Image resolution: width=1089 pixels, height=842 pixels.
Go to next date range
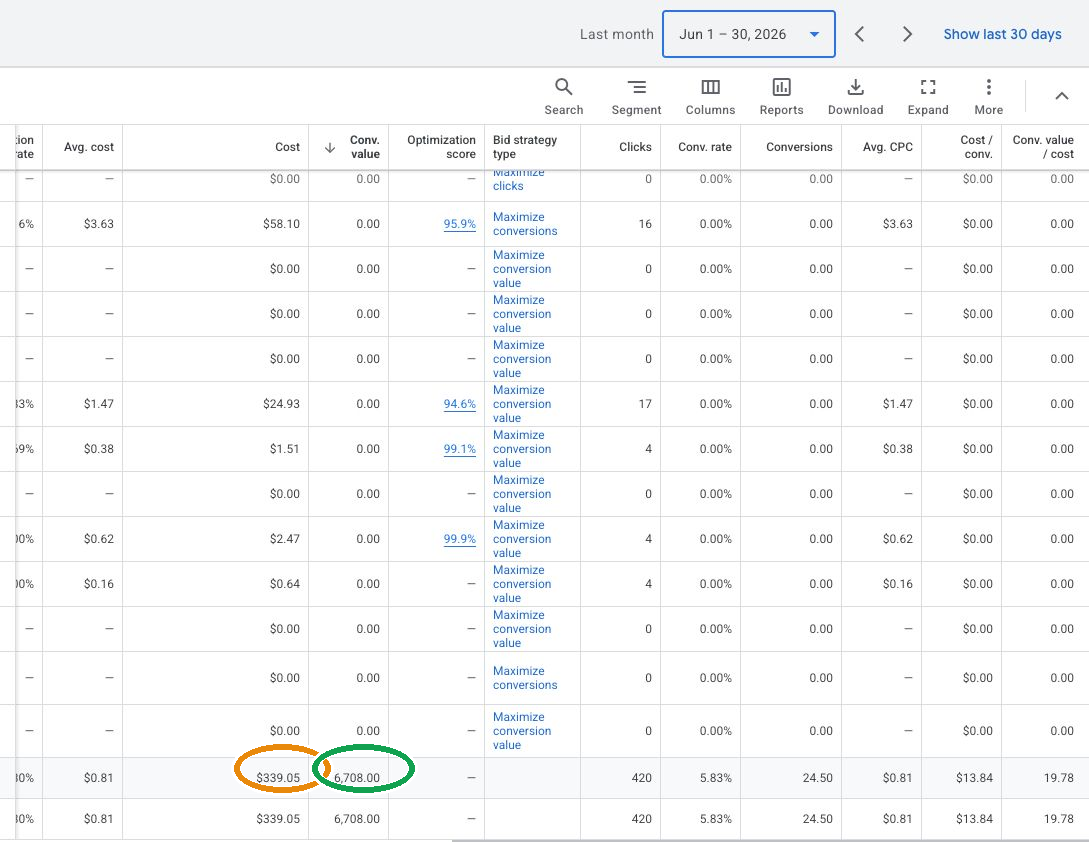point(906,34)
